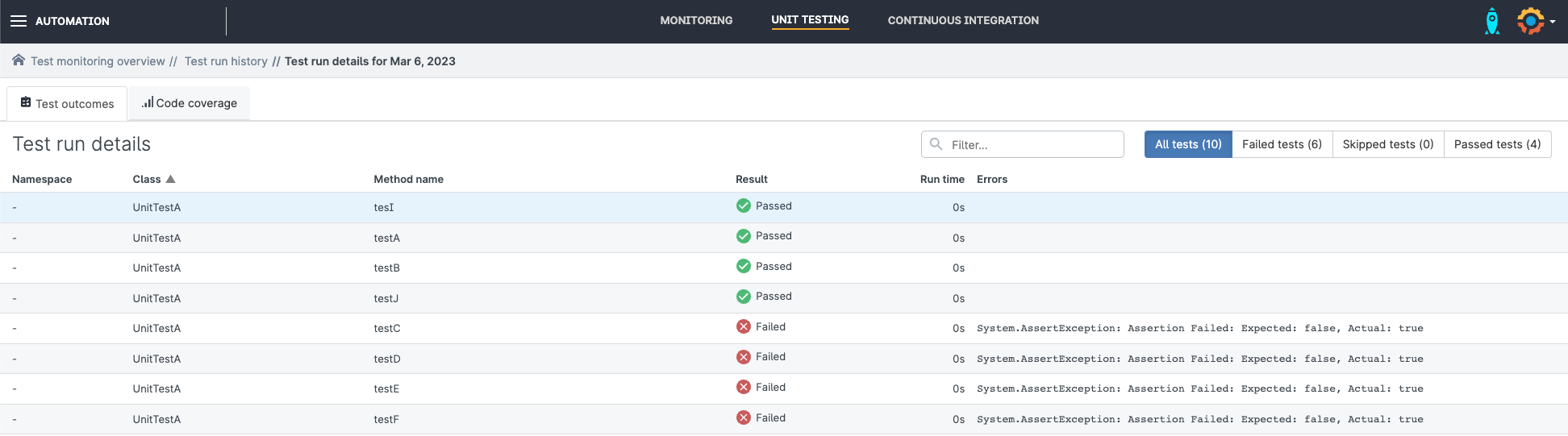Click the rocket icon in header
Screen dimensions: 1568x436
[x=1492, y=21]
